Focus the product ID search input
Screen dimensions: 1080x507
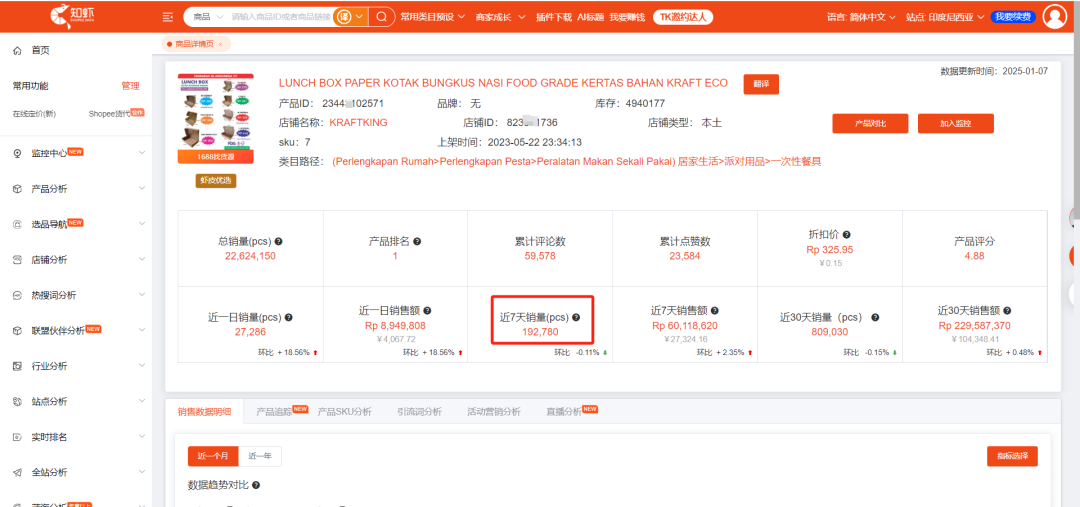(x=281, y=17)
